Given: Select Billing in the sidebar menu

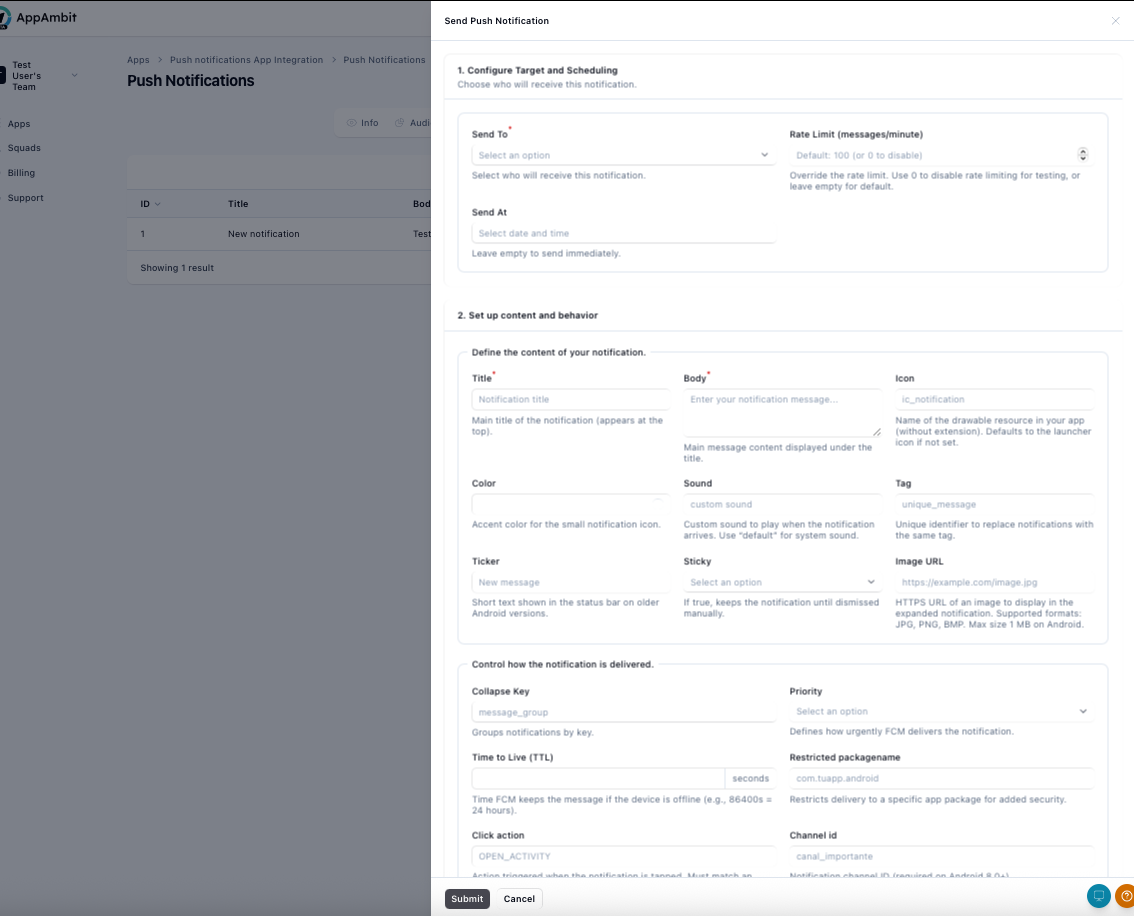Looking at the screenshot, I should pyautogui.click(x=20, y=172).
